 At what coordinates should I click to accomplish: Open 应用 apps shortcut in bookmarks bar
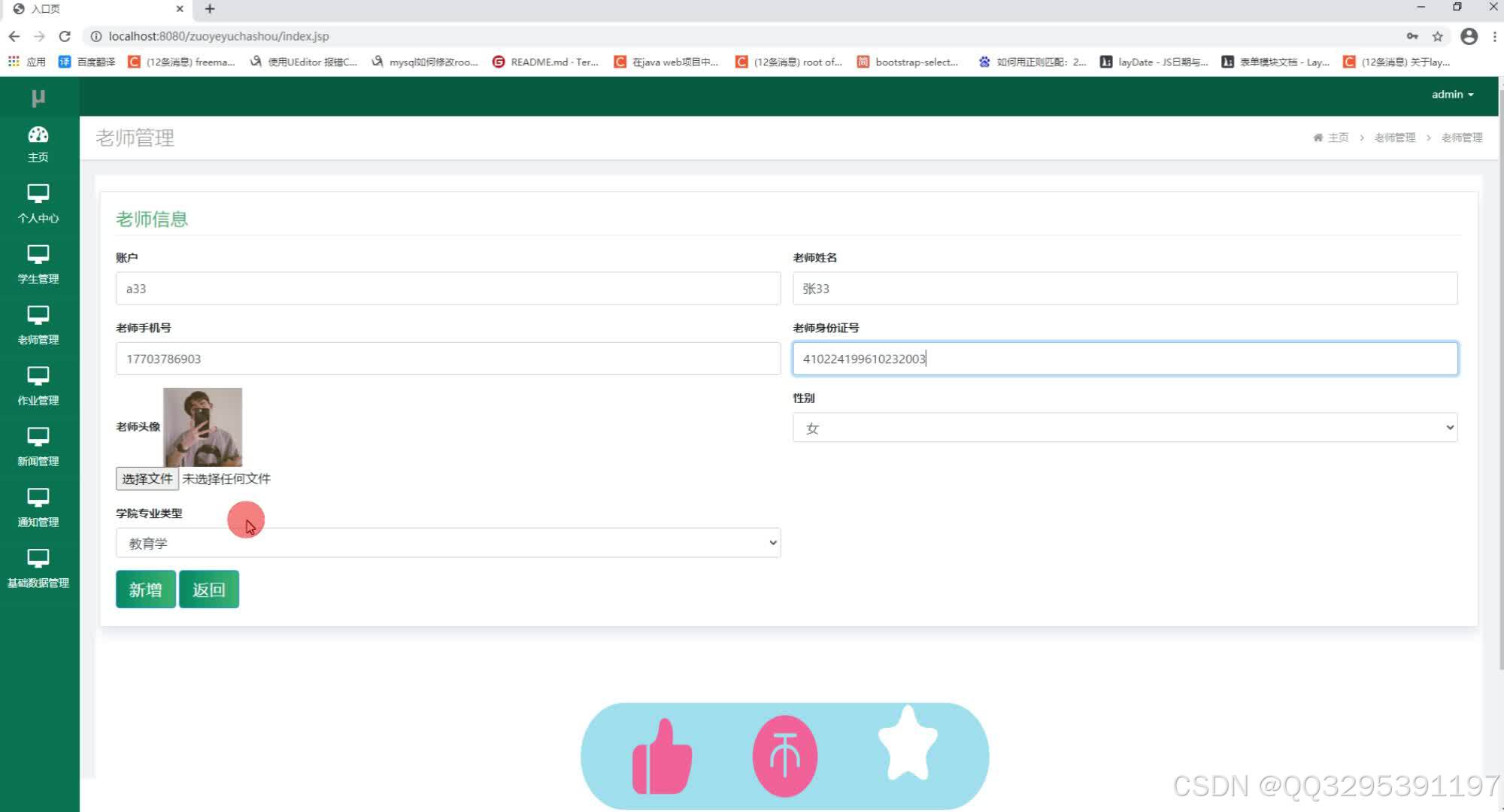26,62
